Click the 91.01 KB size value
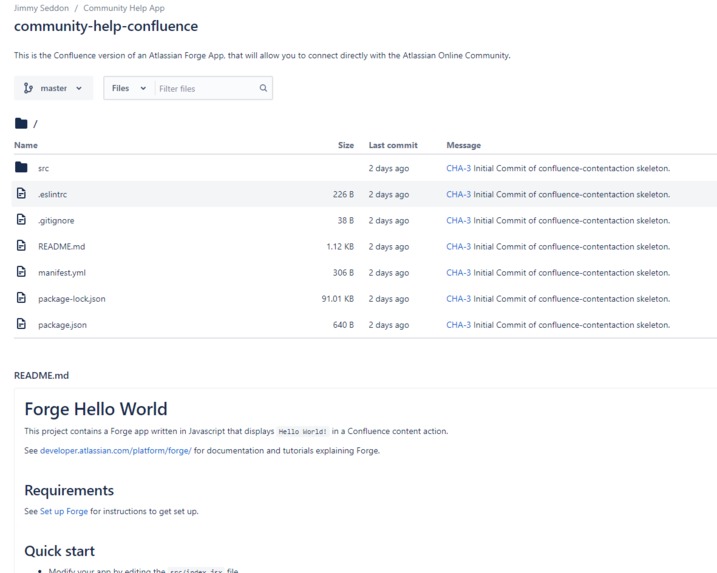 coord(338,299)
